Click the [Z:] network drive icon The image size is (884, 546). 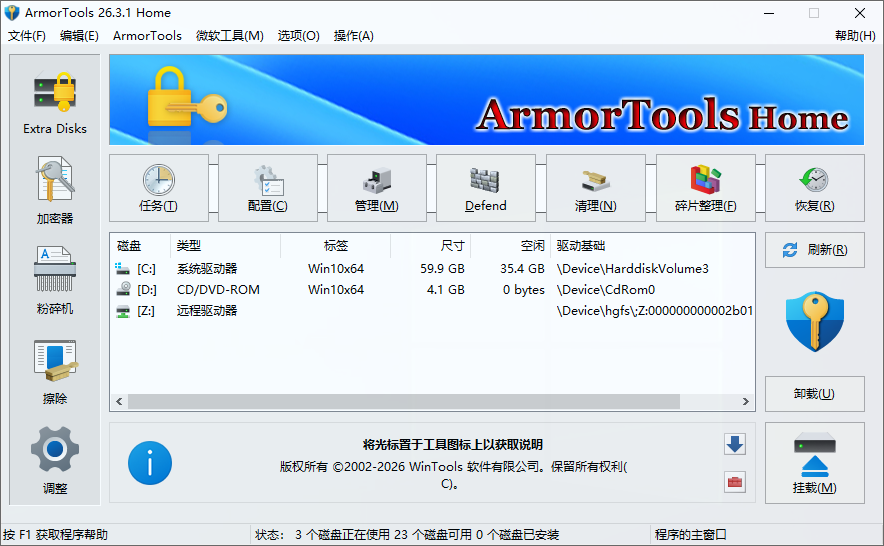(x=122, y=311)
